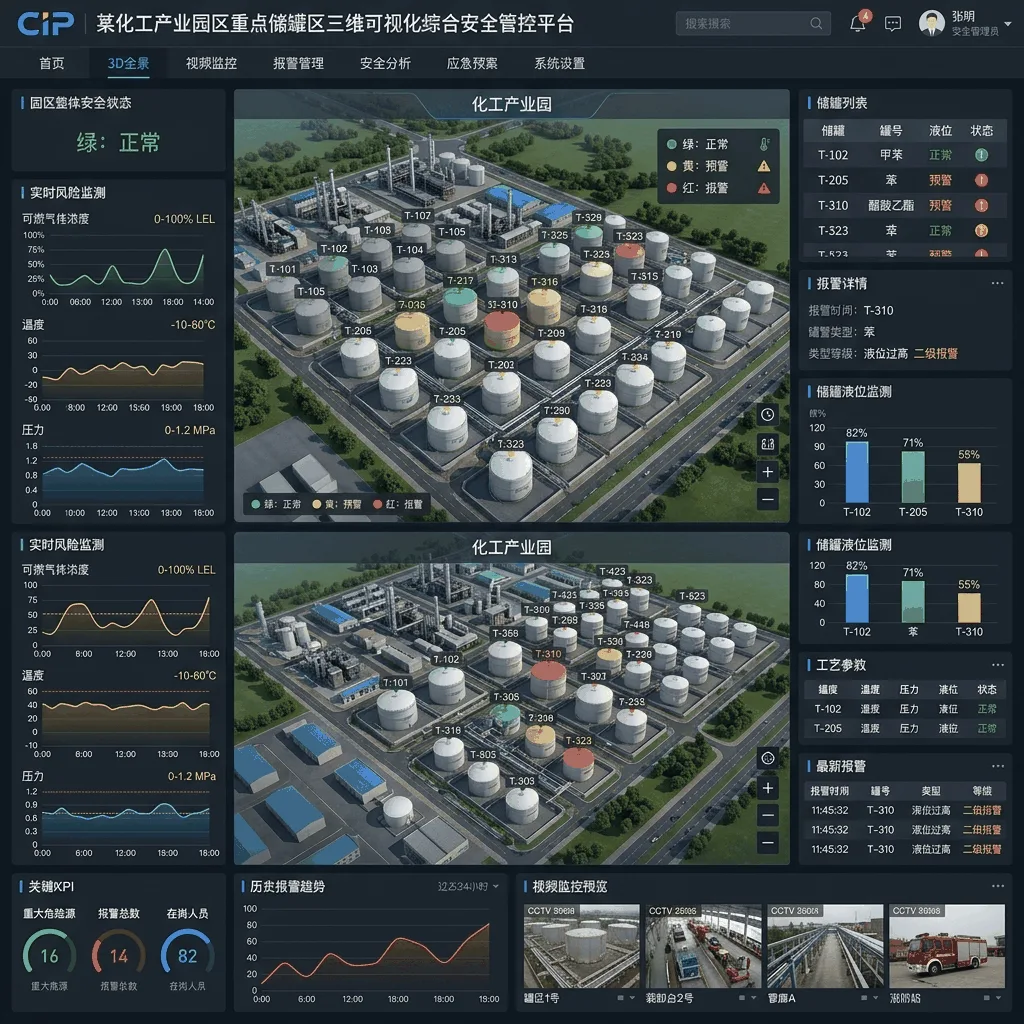
Task: Click the square icon beside 罐区1号
Action: coord(620,998)
